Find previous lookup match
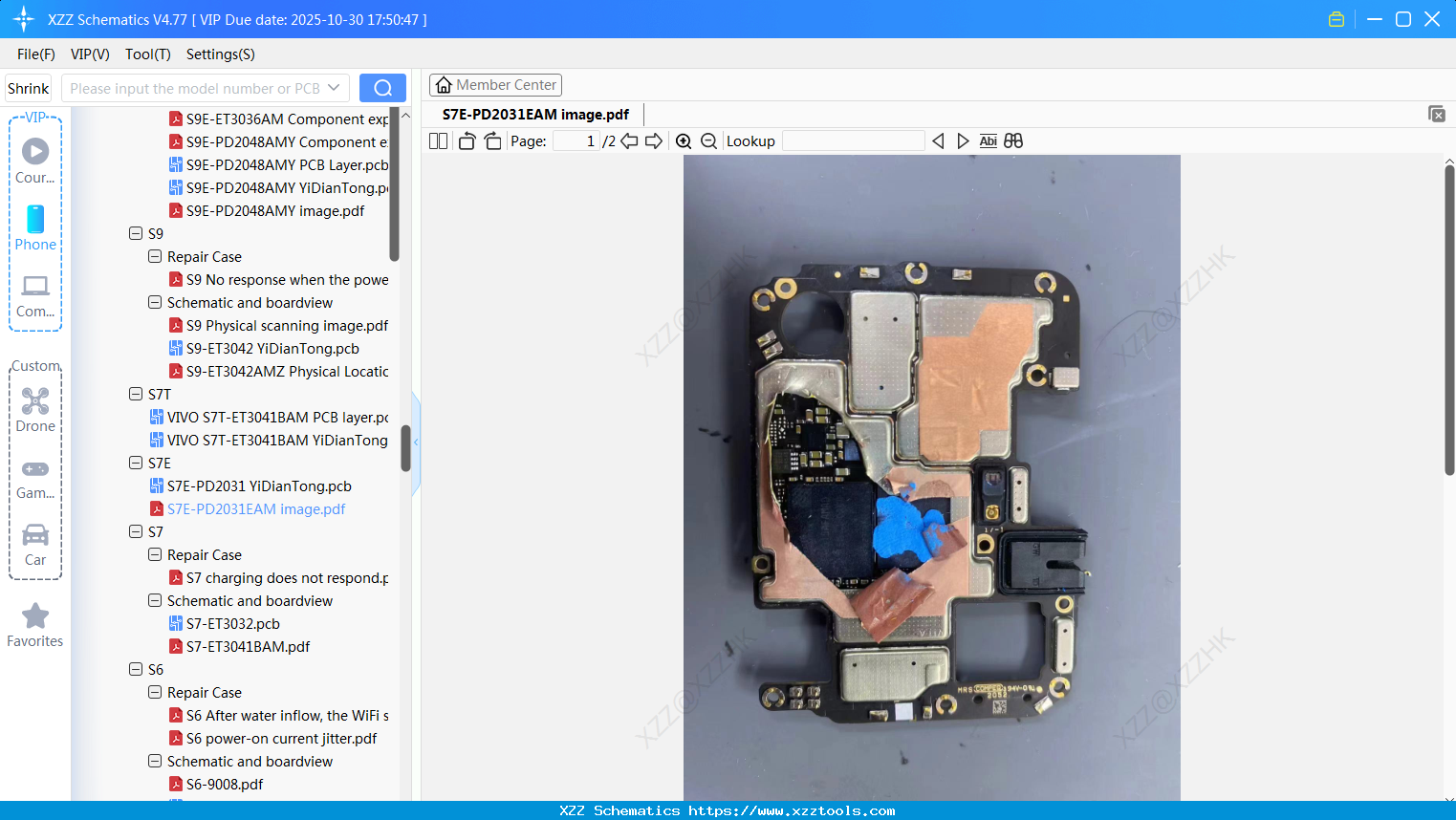Screen dimensions: 1456x820 (938, 141)
